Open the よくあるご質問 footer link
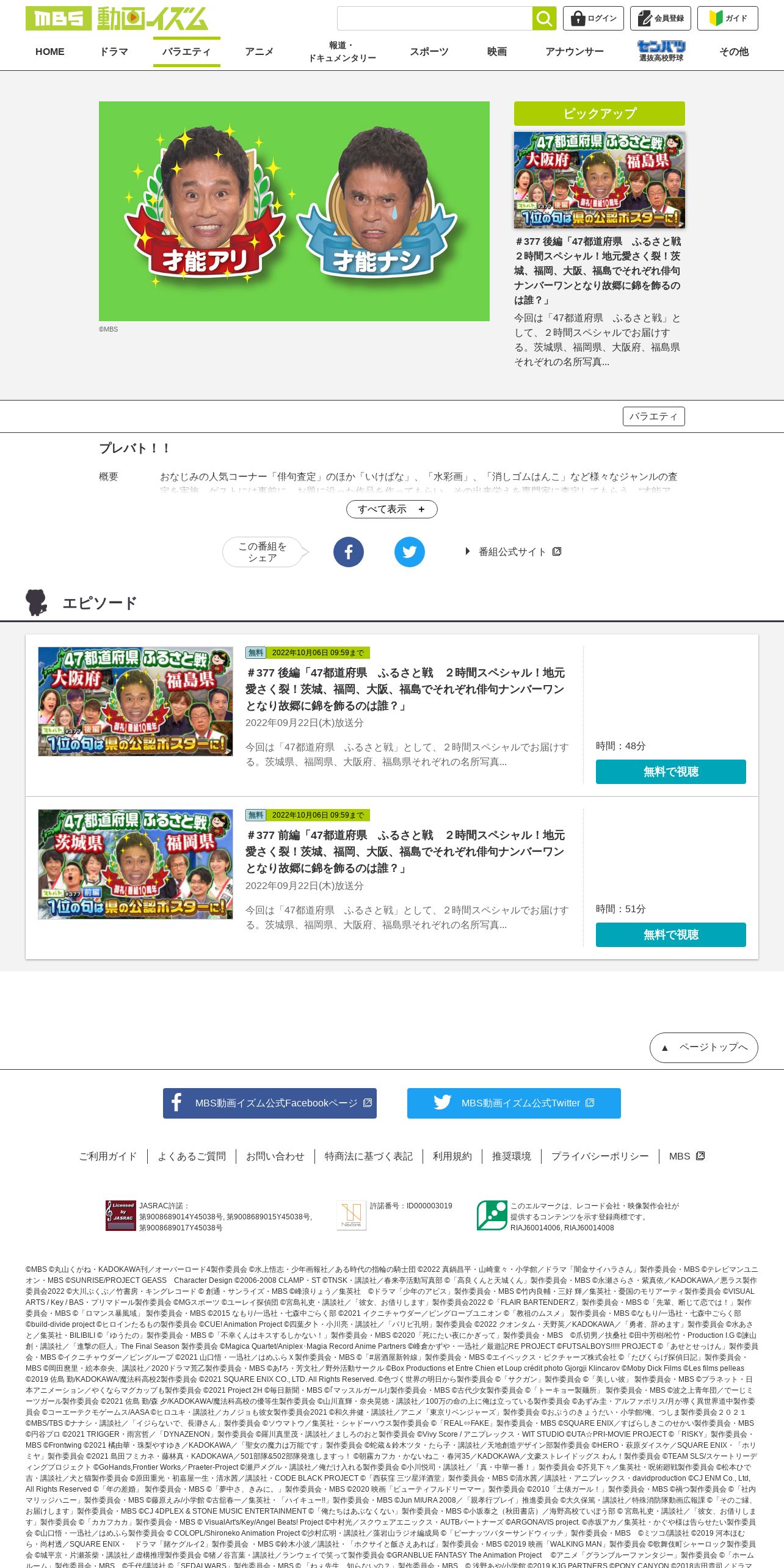The height and width of the screenshot is (1568, 784). click(192, 1156)
